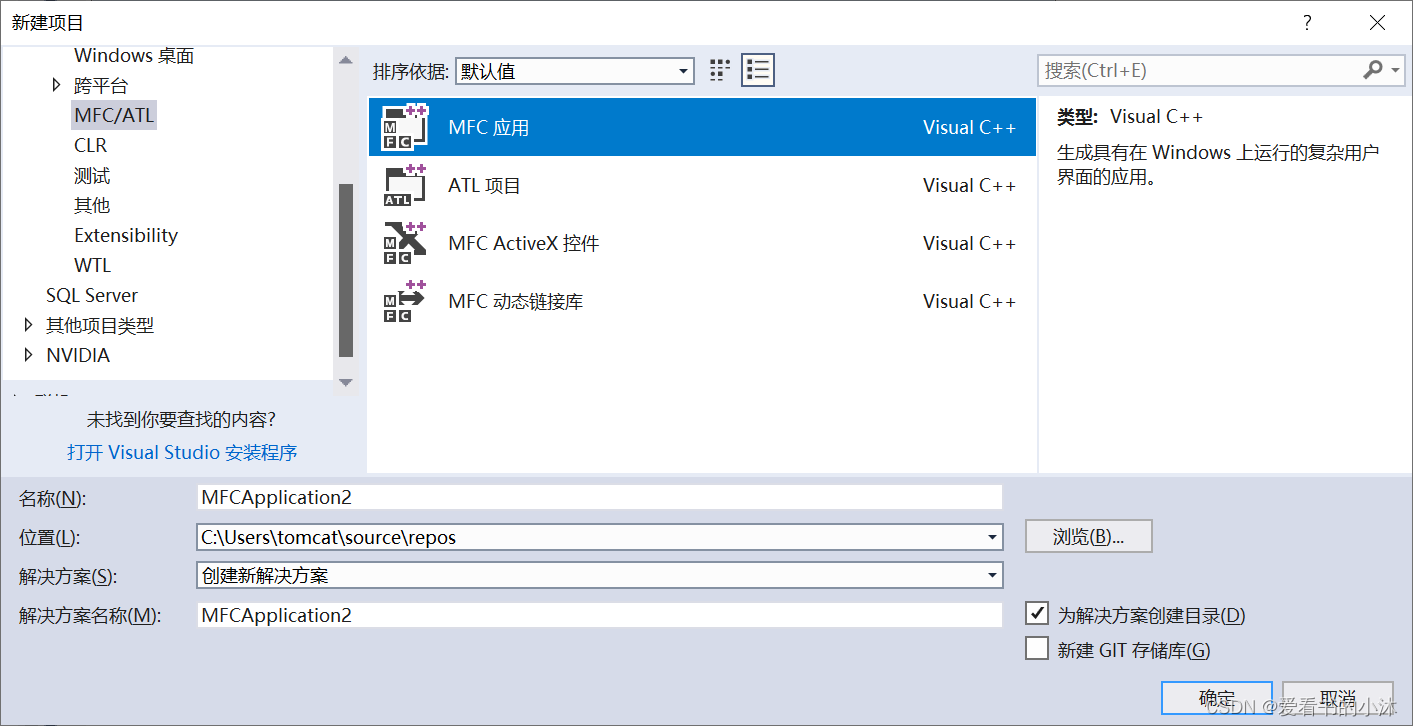Click 取消 to cancel dialog
The width and height of the screenshot is (1413, 726).
1338,698
